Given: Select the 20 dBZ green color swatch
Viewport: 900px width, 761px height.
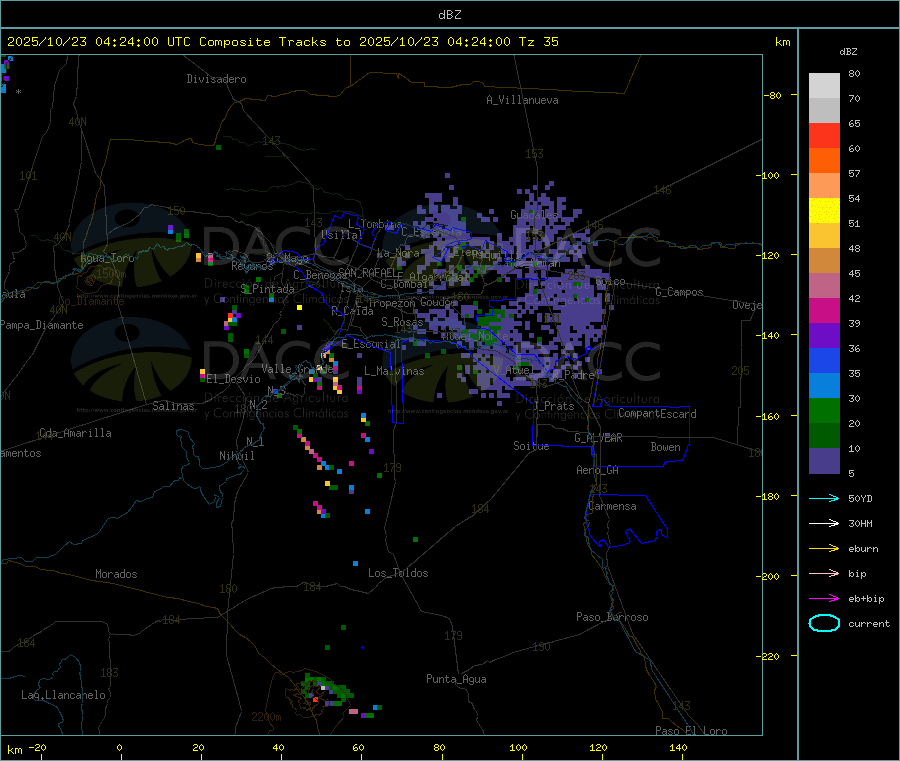Looking at the screenshot, I should point(824,410).
